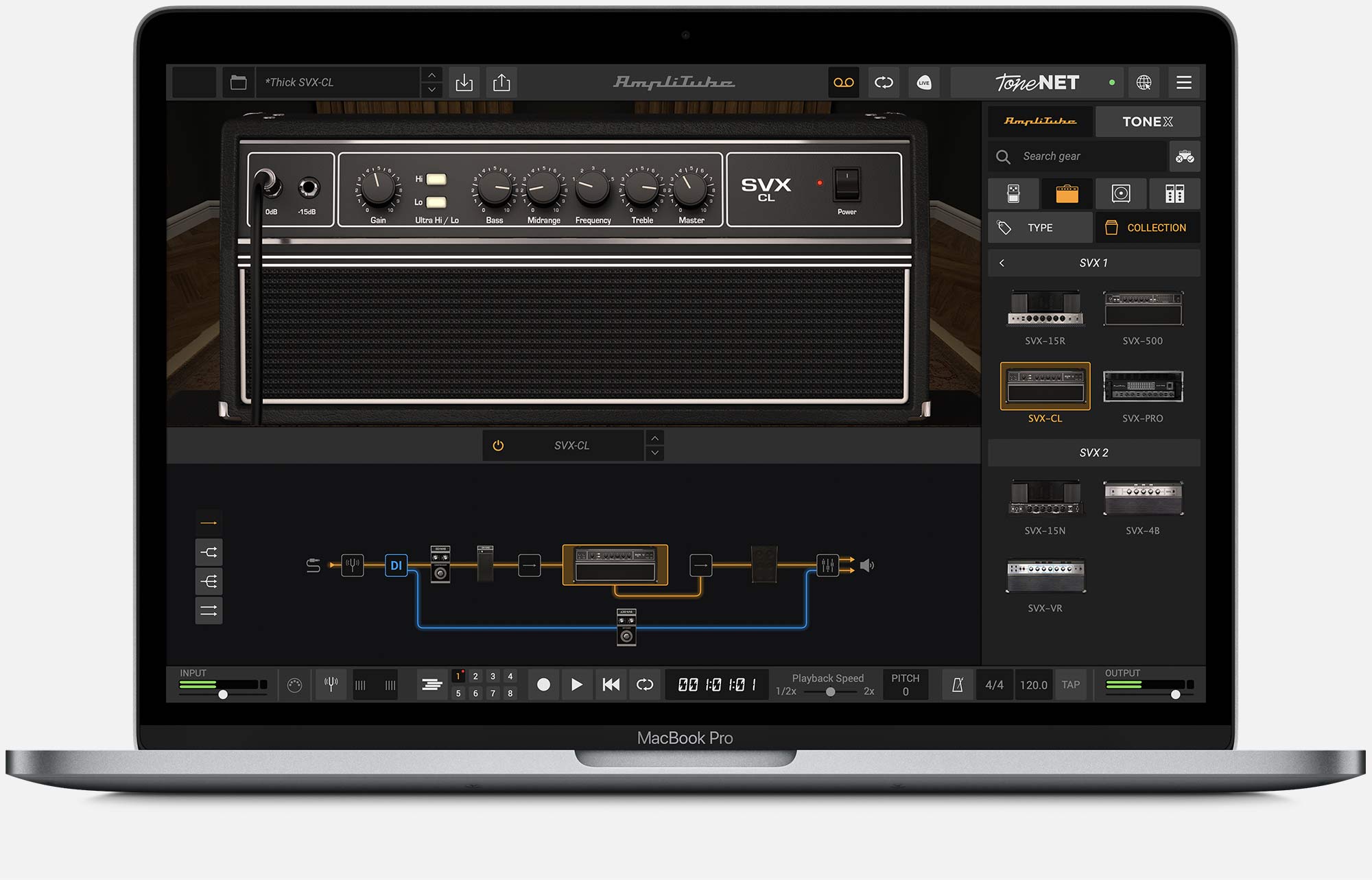Collapse SVX 1 collection with back chevron
This screenshot has width=1372, height=880.
click(x=1002, y=263)
